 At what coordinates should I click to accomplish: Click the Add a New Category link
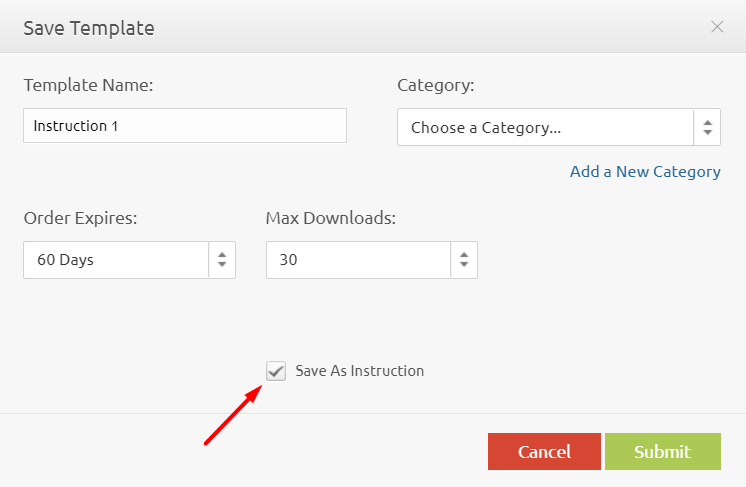coord(645,172)
